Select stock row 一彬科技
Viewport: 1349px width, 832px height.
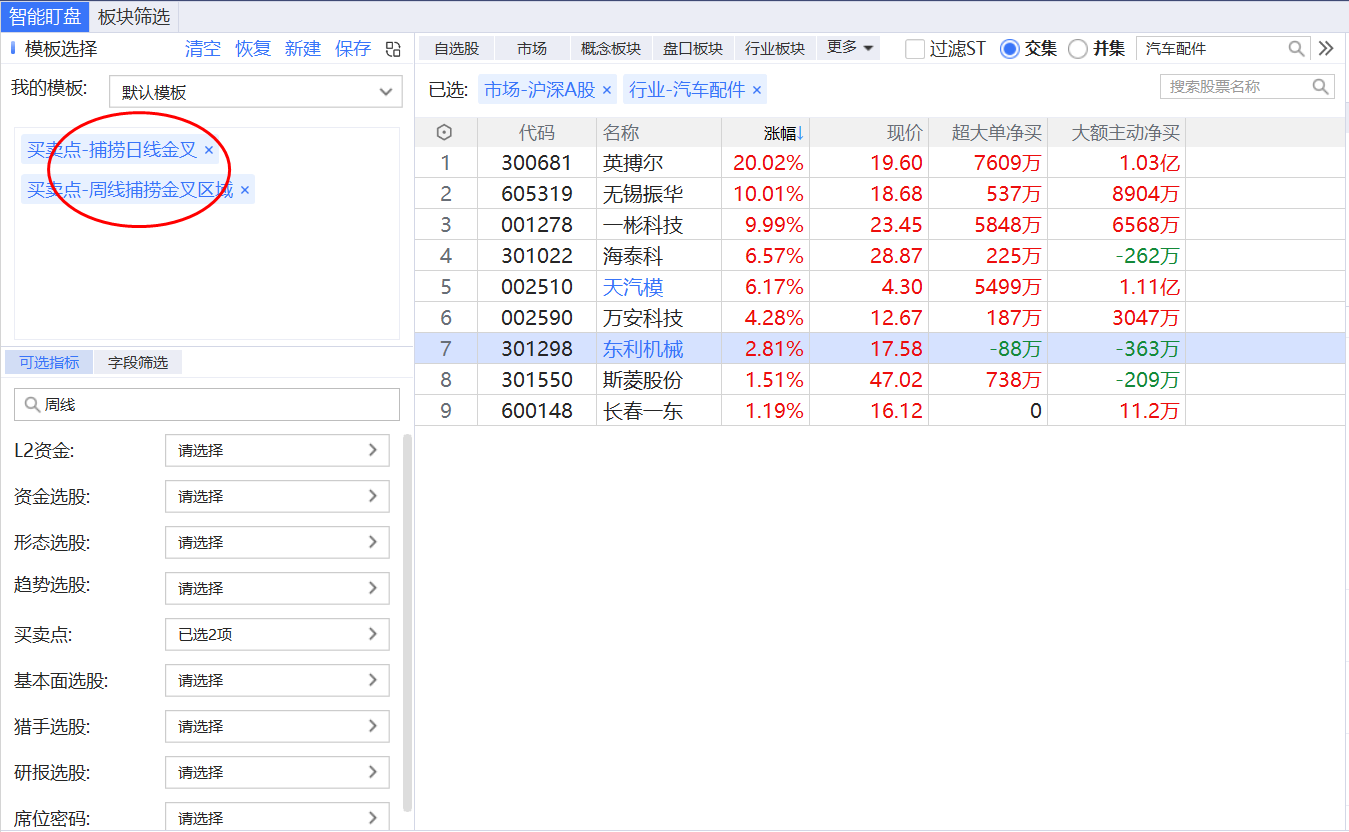[x=880, y=225]
